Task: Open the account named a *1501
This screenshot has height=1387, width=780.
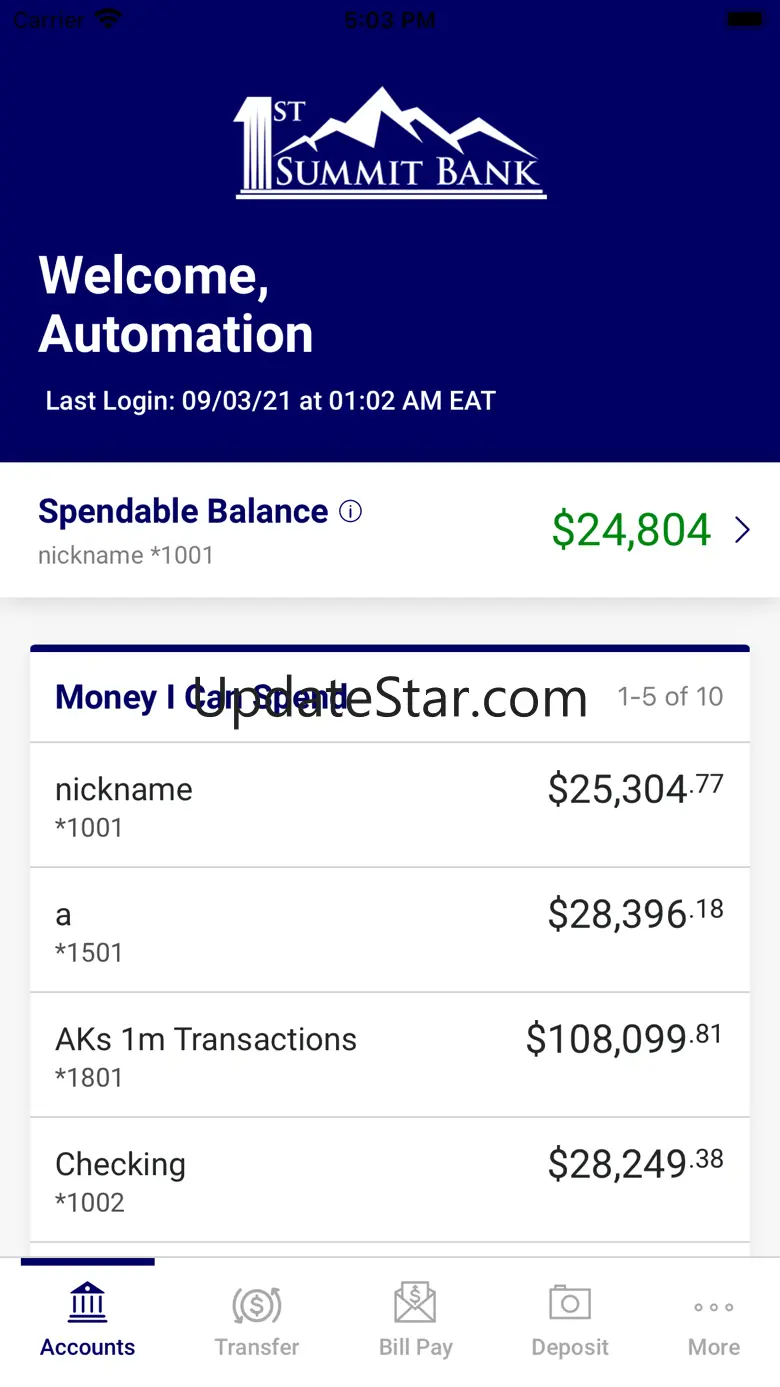Action: coord(390,930)
